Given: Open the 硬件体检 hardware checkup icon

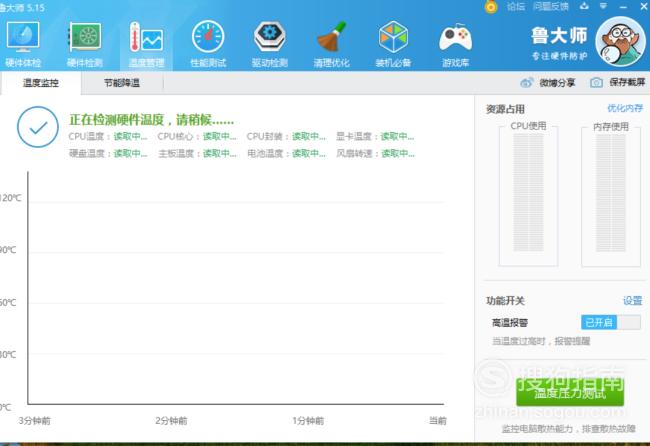Looking at the screenshot, I should (23, 37).
